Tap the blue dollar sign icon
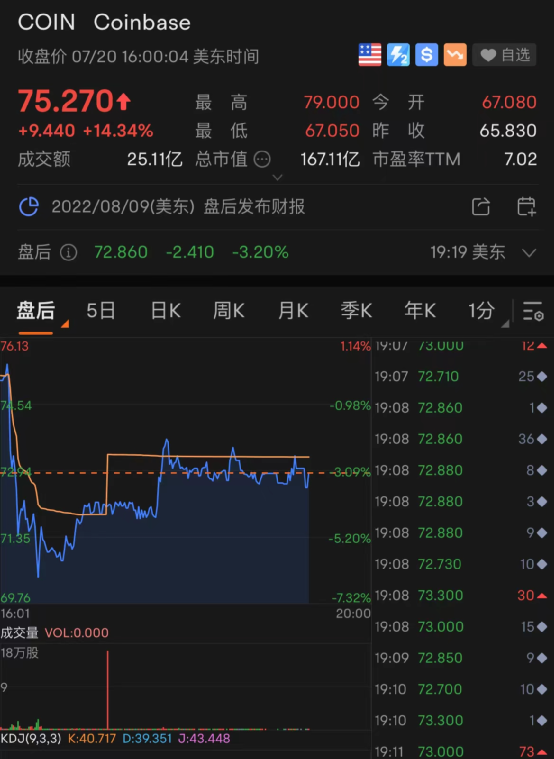 pos(427,55)
